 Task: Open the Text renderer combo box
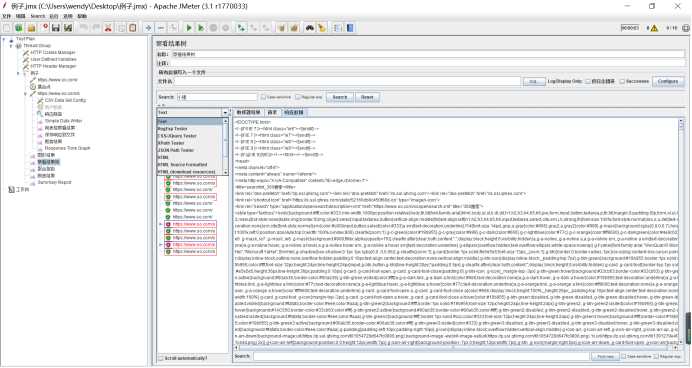192,113
